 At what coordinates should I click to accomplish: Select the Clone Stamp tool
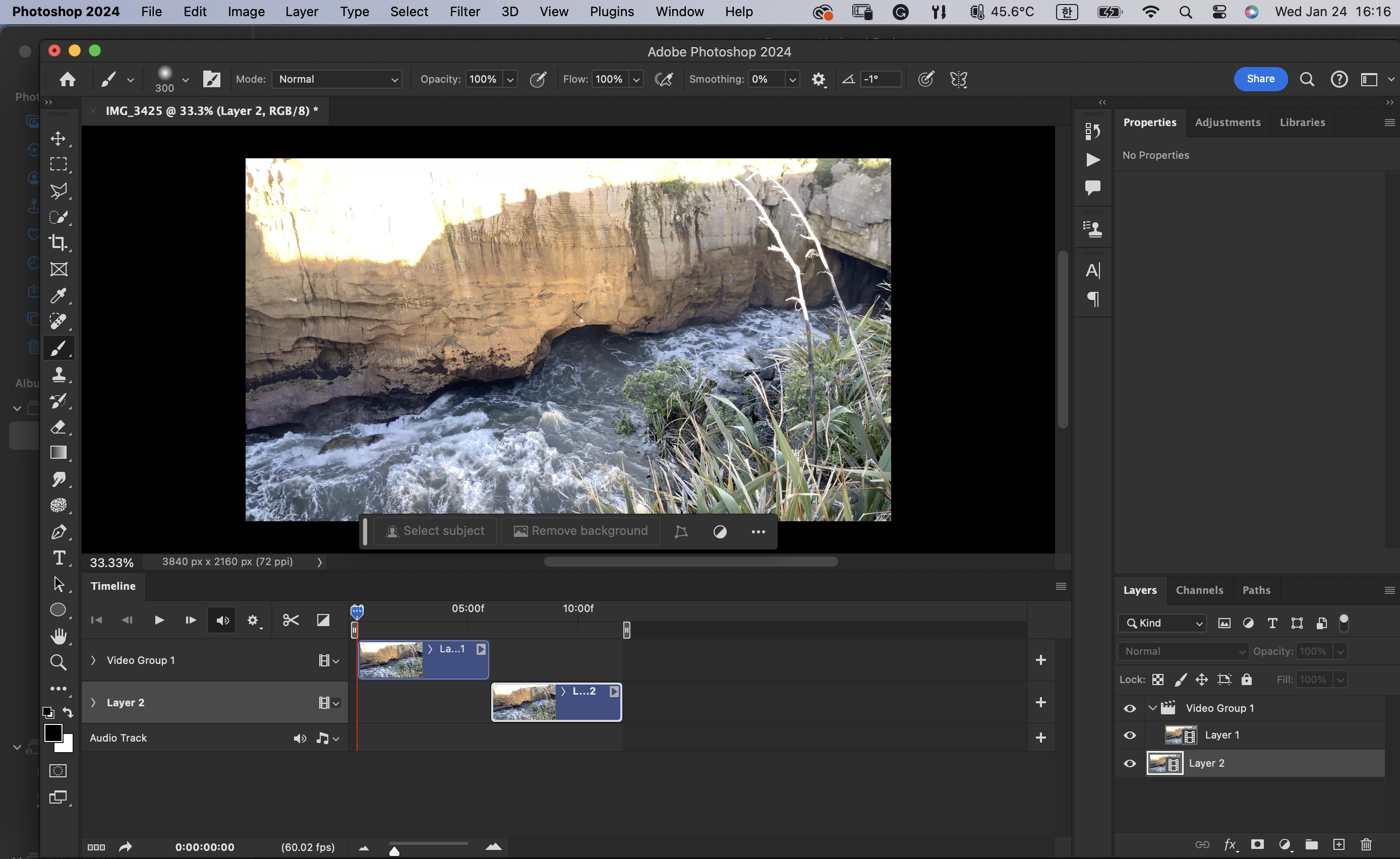[58, 375]
